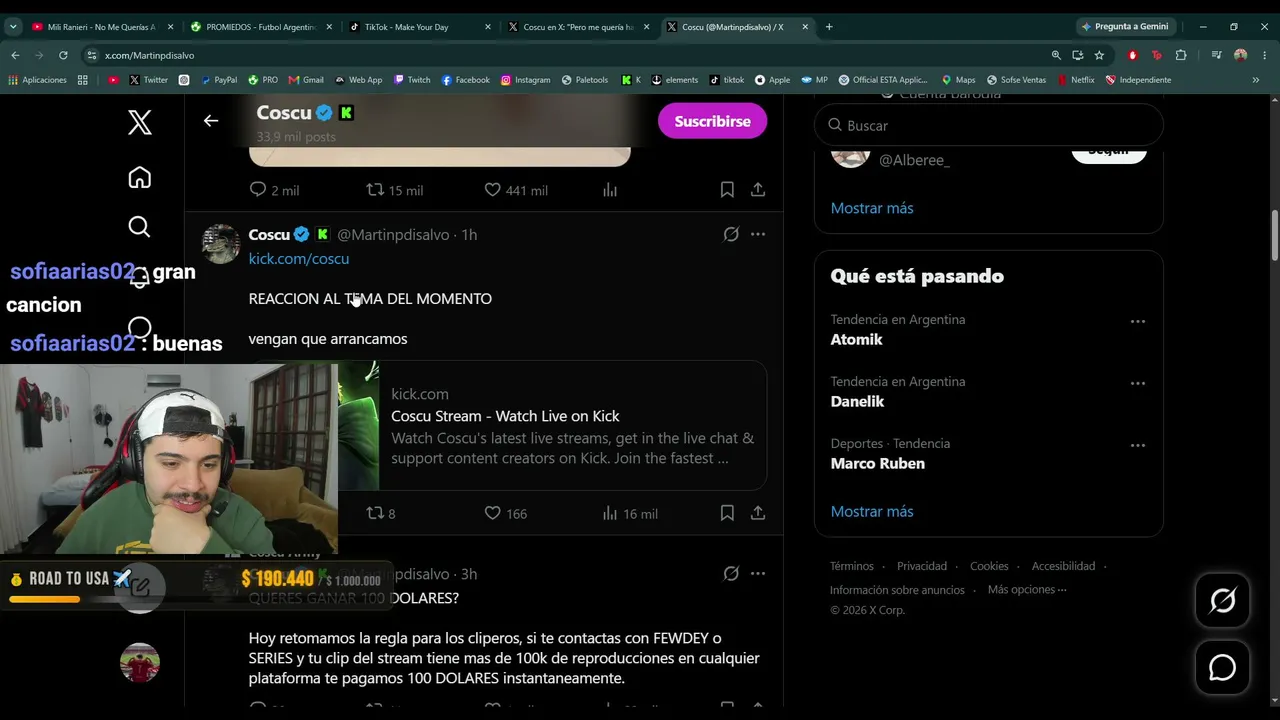The image size is (1280, 720).
Task: Show more suggested accounts below @Alberee_
Action: tap(872, 208)
